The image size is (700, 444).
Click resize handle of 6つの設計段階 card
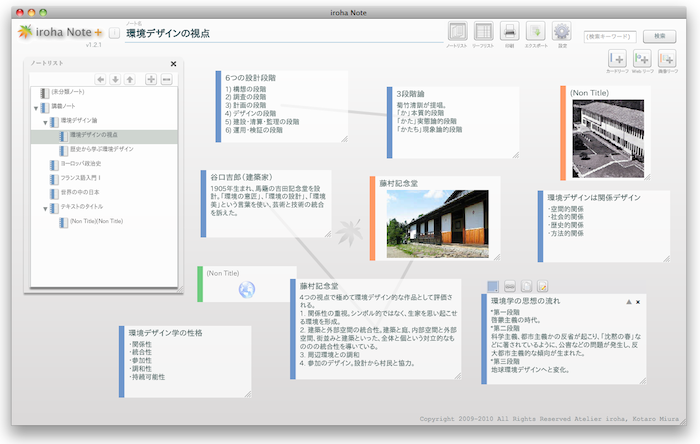tap(344, 139)
